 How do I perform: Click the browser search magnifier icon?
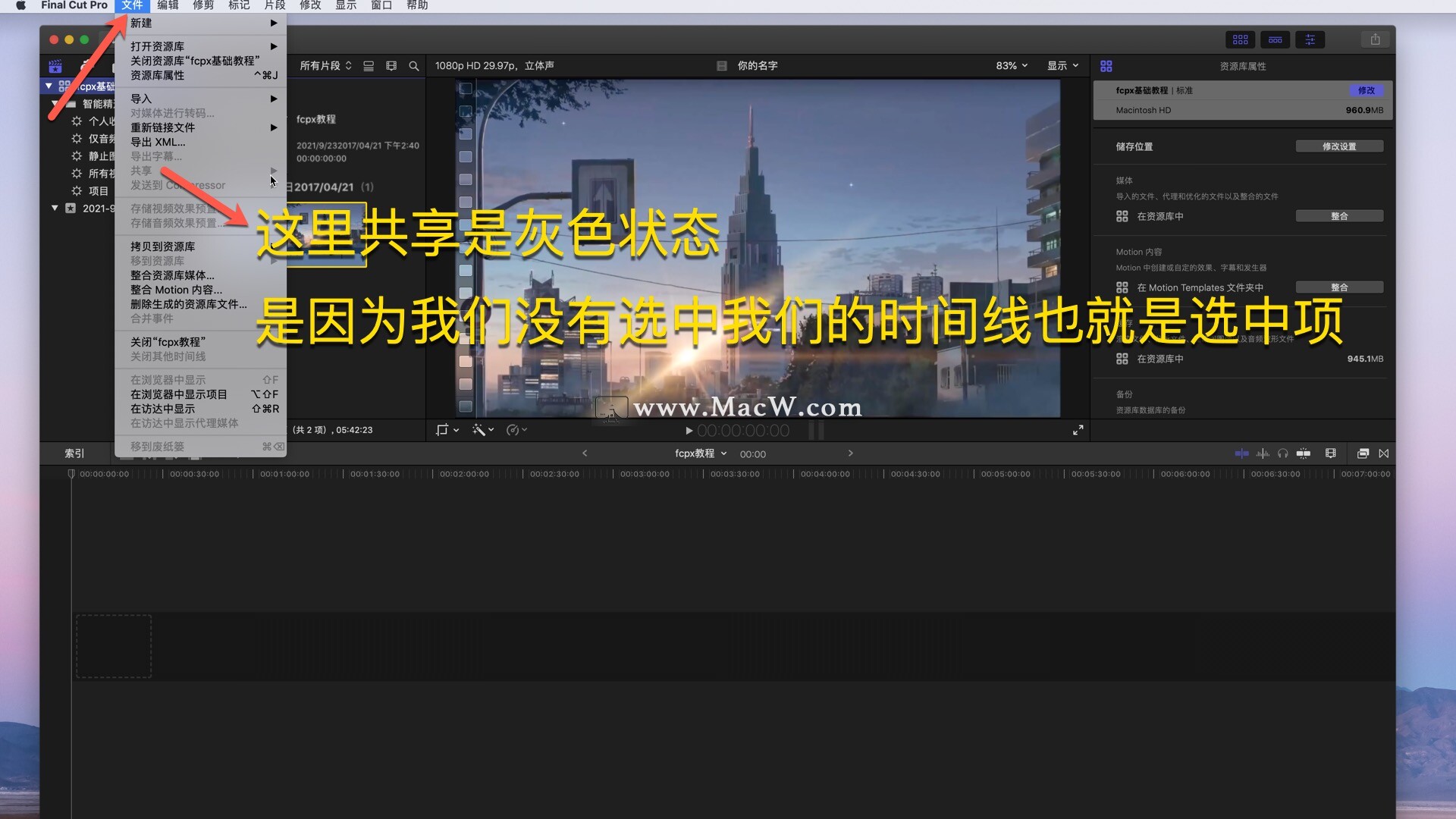click(414, 66)
